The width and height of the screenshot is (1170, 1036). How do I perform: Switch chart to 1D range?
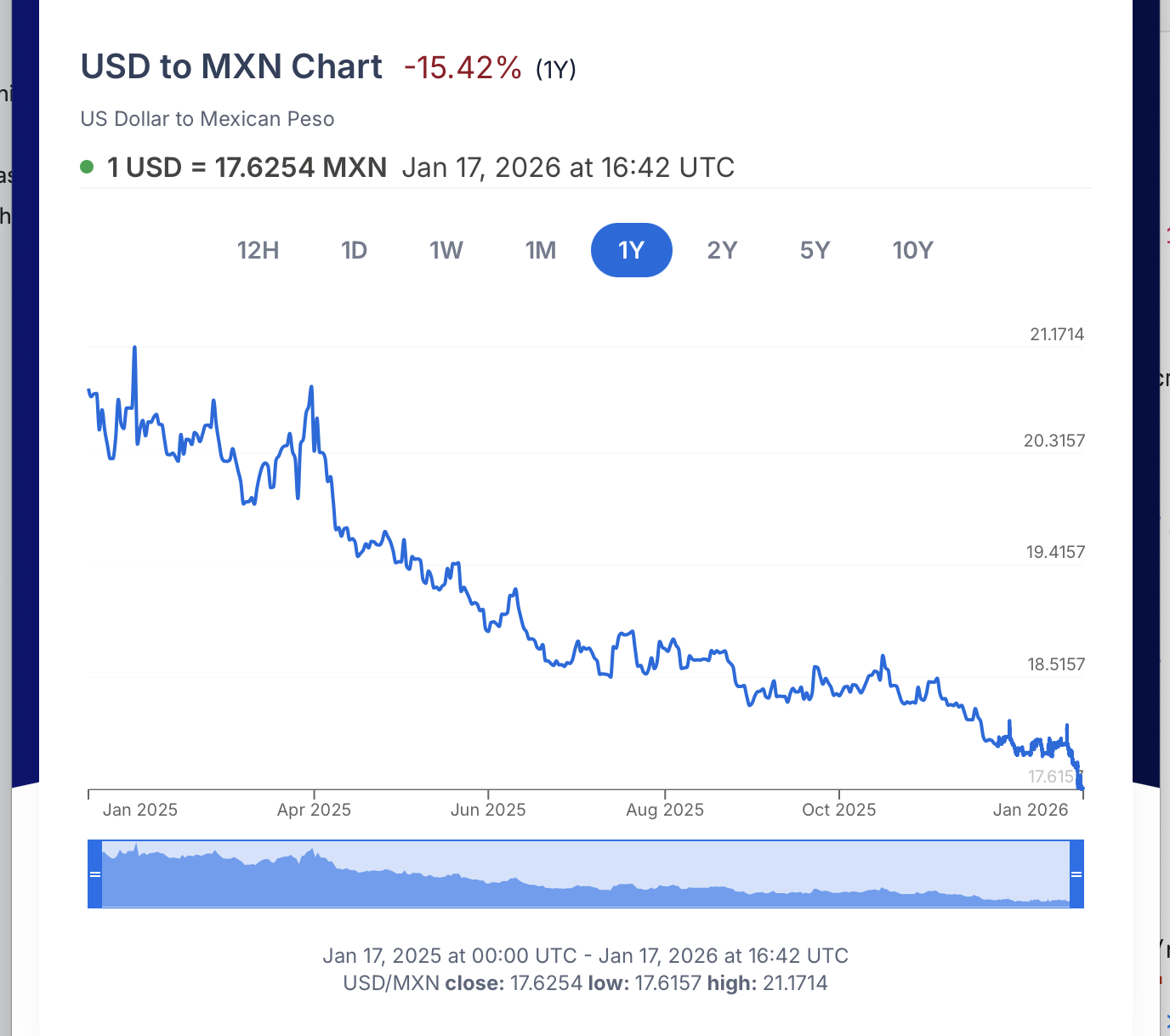[x=354, y=250]
